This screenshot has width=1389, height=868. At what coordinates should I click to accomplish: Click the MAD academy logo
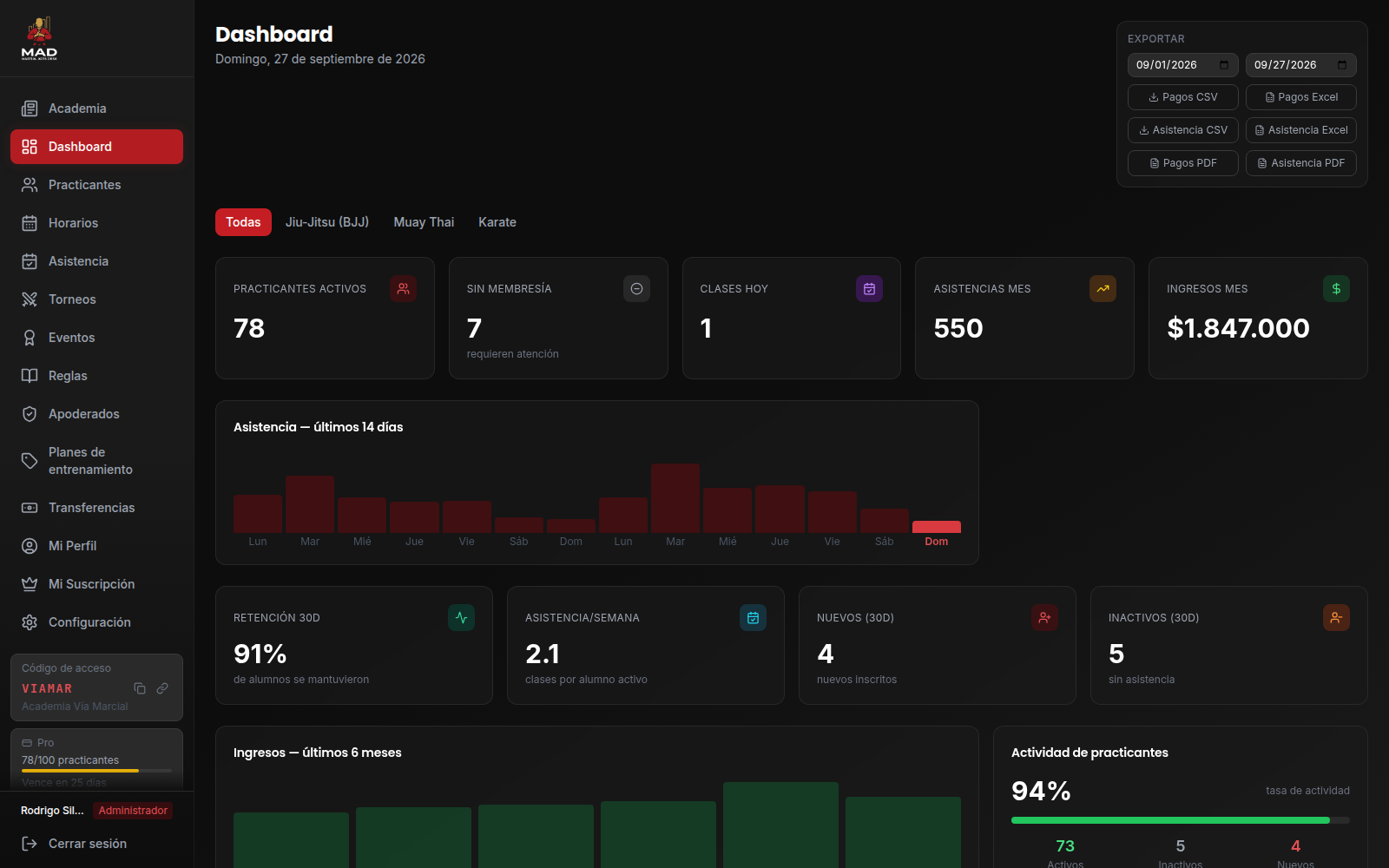click(39, 38)
